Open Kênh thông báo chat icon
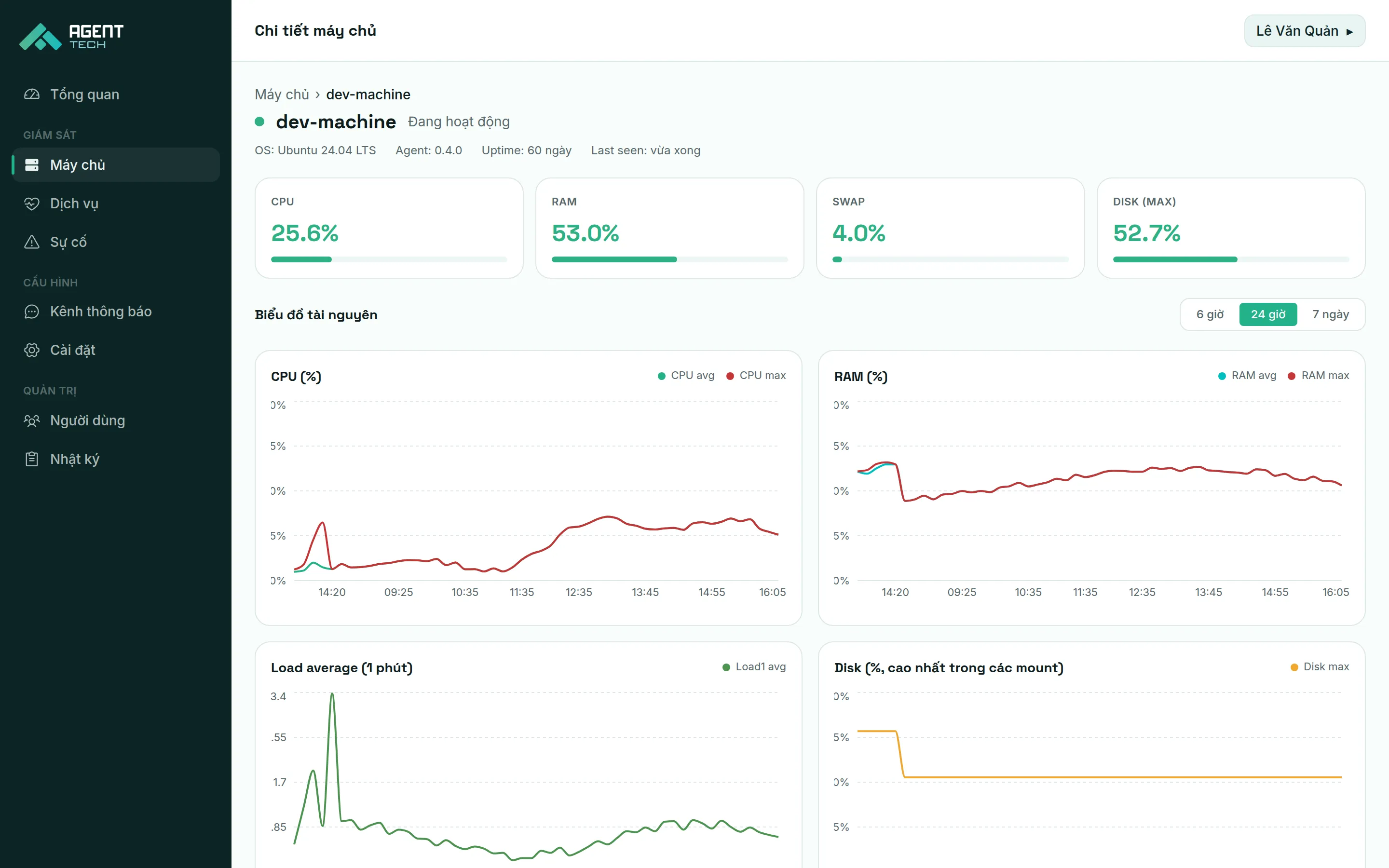The image size is (1389, 868). [31, 312]
